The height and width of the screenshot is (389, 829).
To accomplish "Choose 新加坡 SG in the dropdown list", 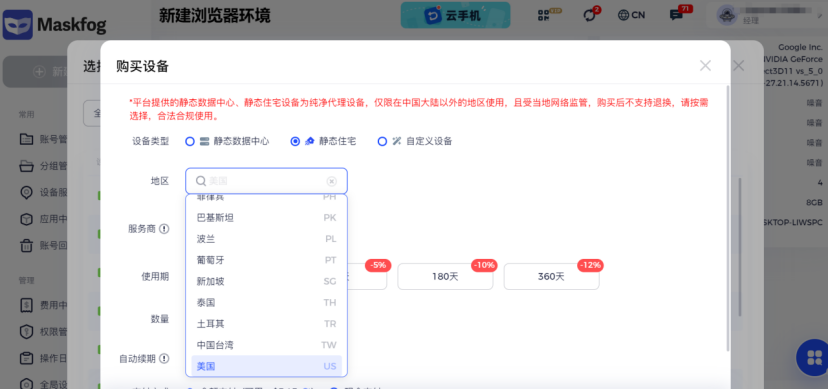I will pyautogui.click(x=266, y=281).
